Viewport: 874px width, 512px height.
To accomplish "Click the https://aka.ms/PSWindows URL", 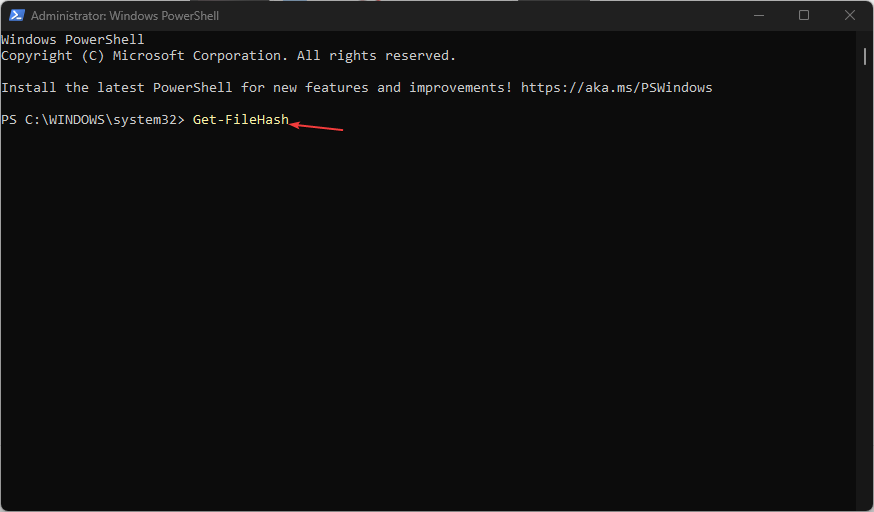I will pyautogui.click(x=616, y=87).
